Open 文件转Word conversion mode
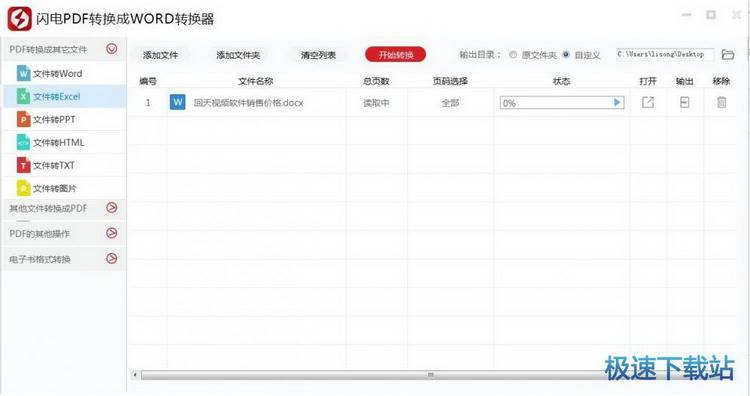750x396 pixels. pyautogui.click(x=65, y=73)
